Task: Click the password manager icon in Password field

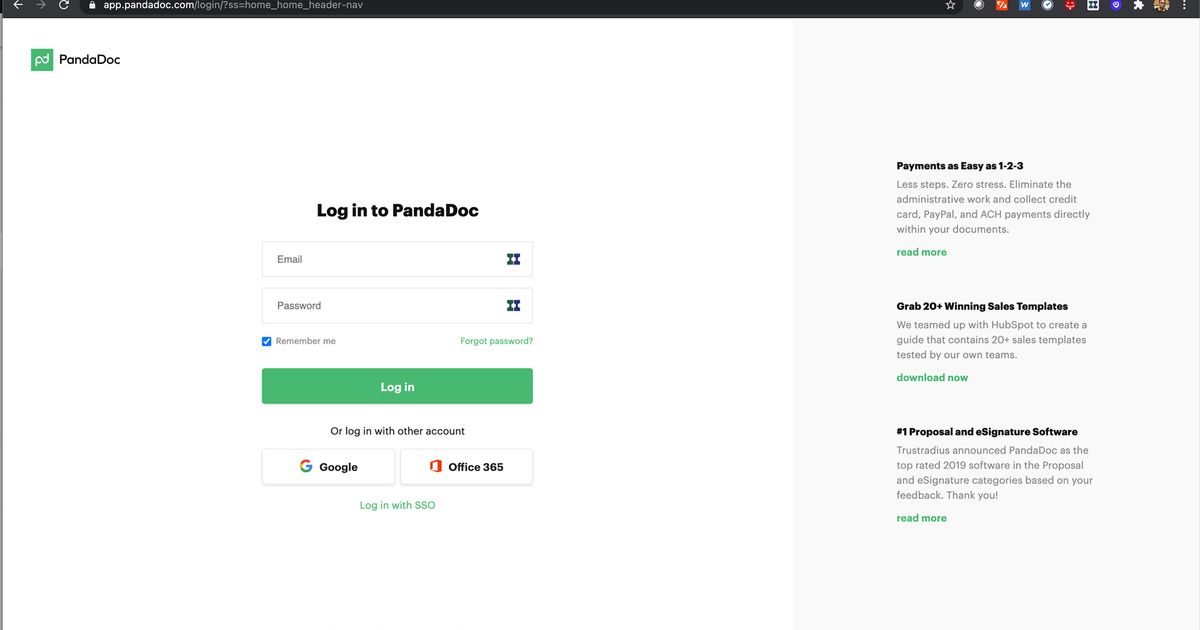Action: pos(513,305)
